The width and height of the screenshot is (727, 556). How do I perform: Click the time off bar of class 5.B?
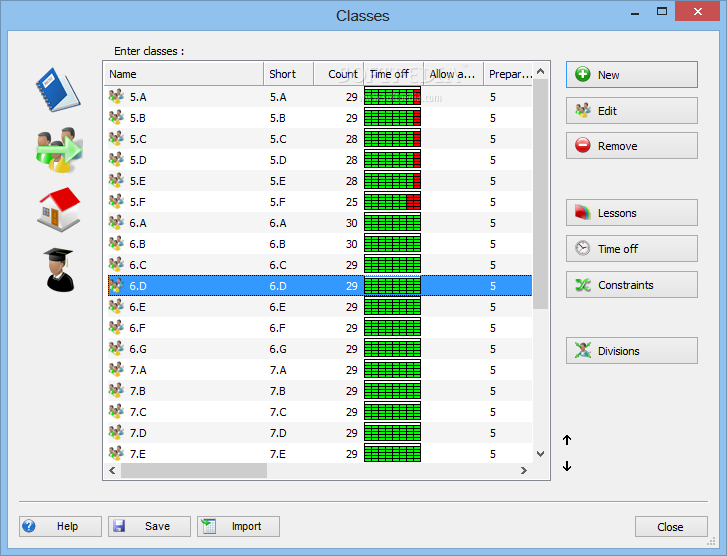[x=392, y=118]
